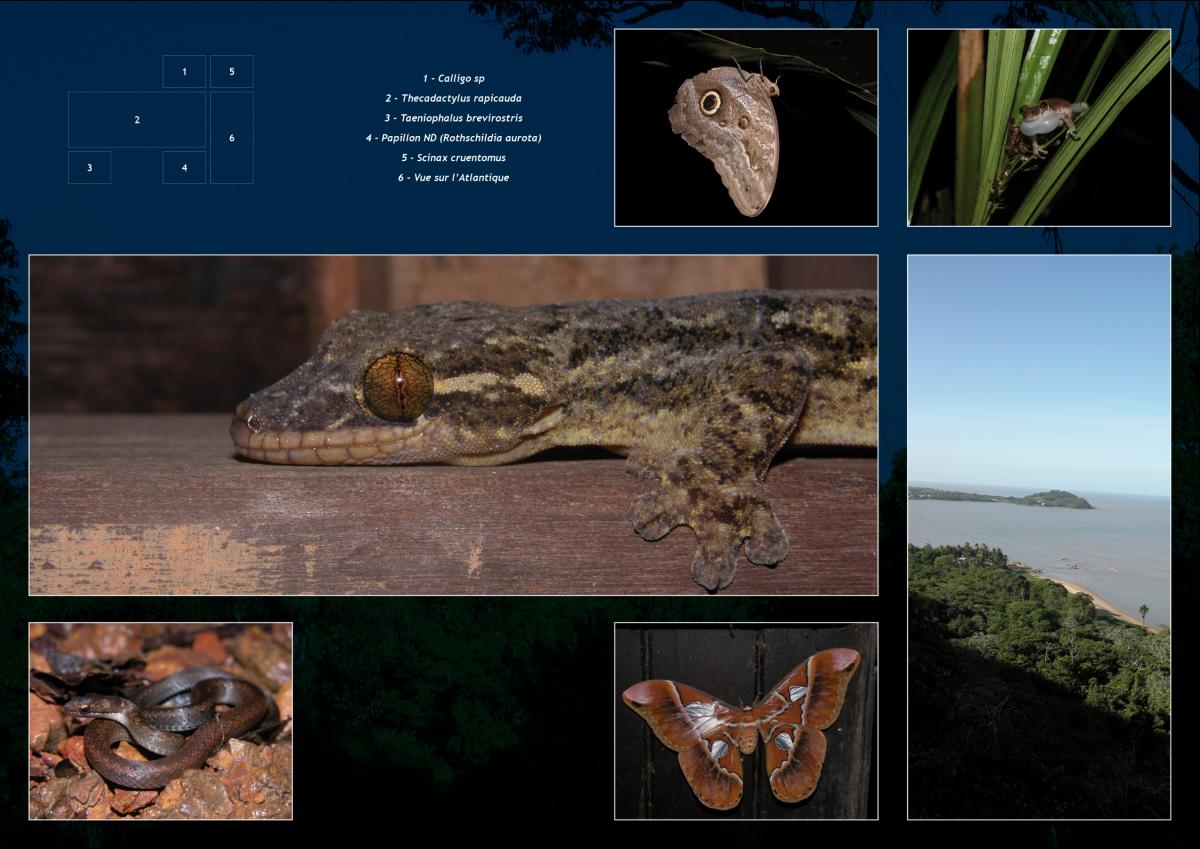Image resolution: width=1200 pixels, height=849 pixels.
Task: Click the 'Papillon ND (Rothschildia aurota)' caption
Action: click(x=453, y=138)
